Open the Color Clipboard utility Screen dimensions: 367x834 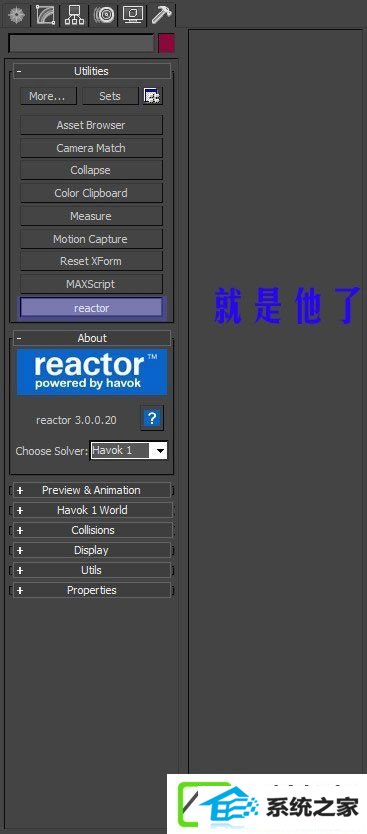coord(91,193)
